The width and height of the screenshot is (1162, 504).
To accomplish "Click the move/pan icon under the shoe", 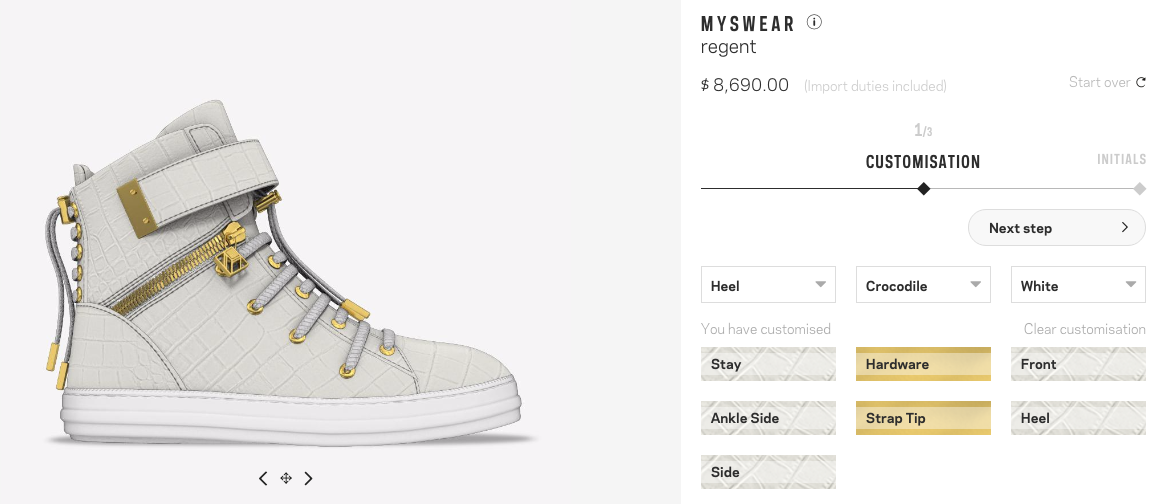I will (x=286, y=479).
